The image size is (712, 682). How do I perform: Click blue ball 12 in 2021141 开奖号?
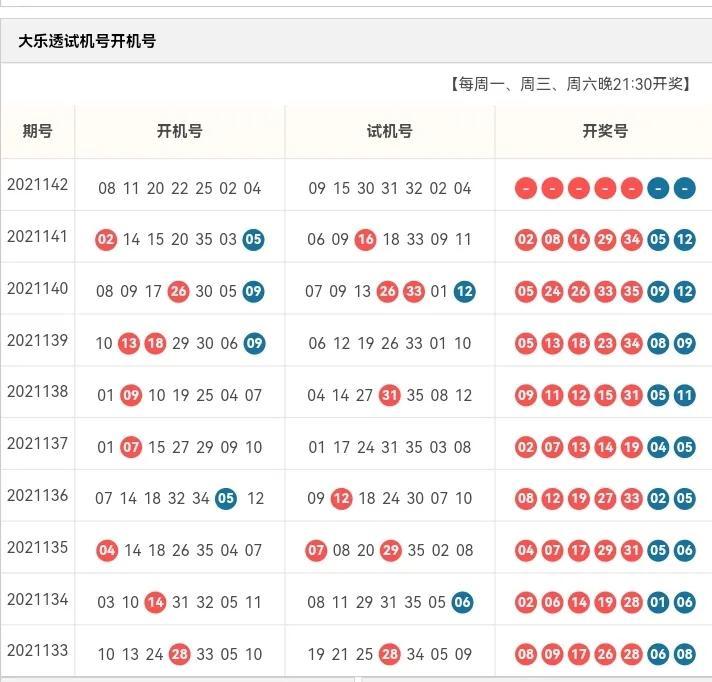(x=685, y=239)
